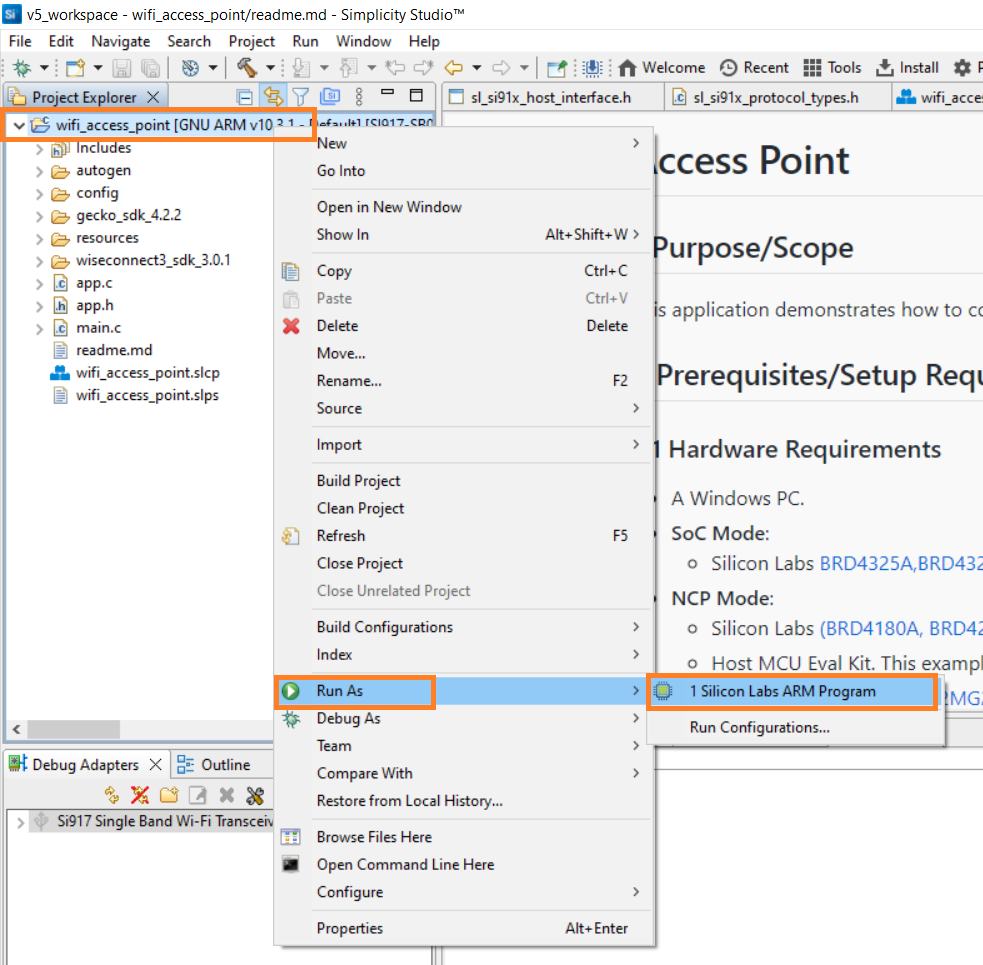
Task: Click the Tools grid icon
Action: 832,68
